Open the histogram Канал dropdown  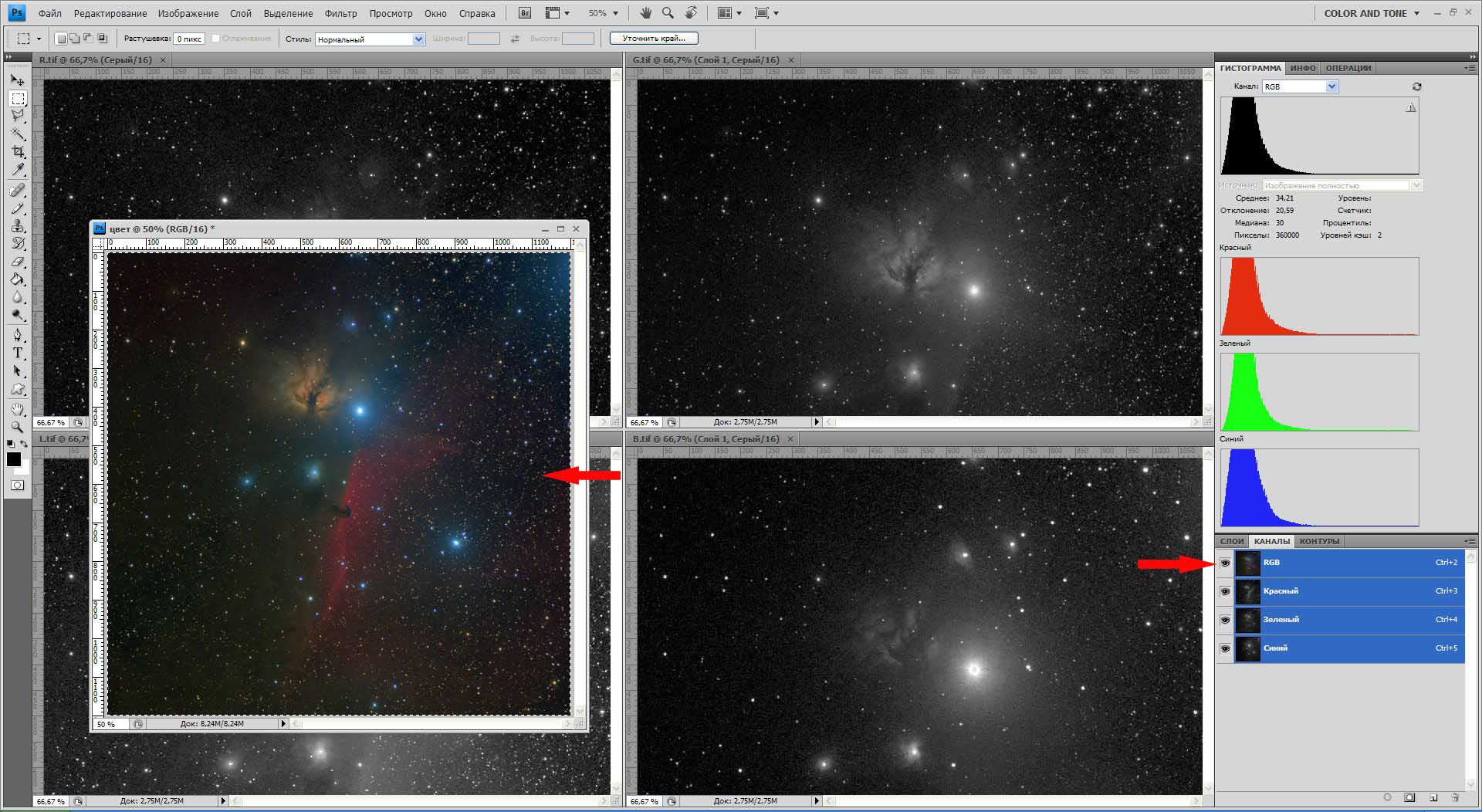coord(1300,86)
